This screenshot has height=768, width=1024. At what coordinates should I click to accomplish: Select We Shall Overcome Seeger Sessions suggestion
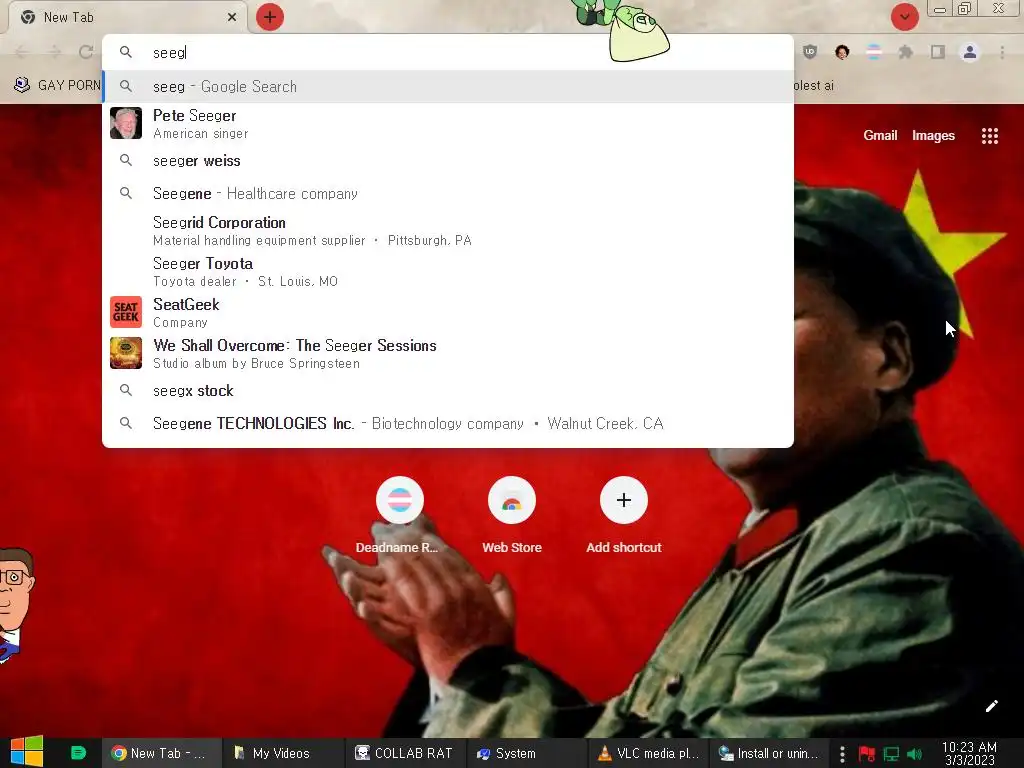pyautogui.click(x=448, y=353)
